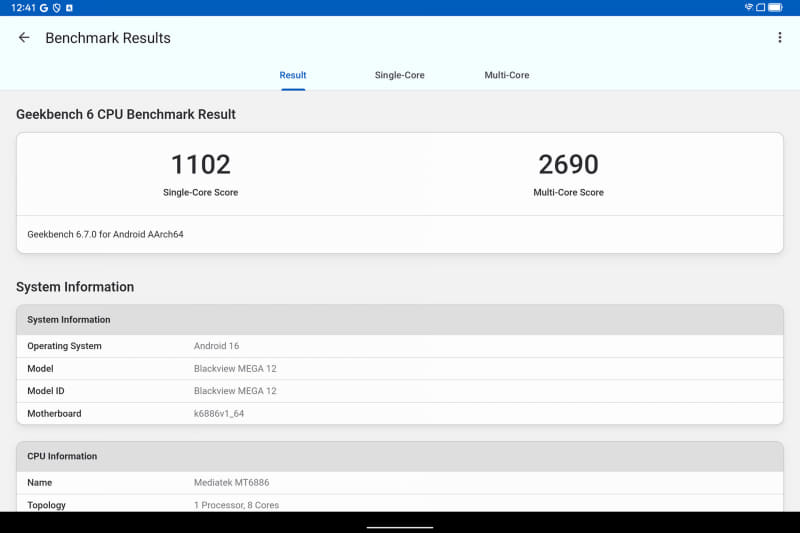This screenshot has height=533, width=800.
Task: Click the Topology row label
Action: (x=46, y=505)
